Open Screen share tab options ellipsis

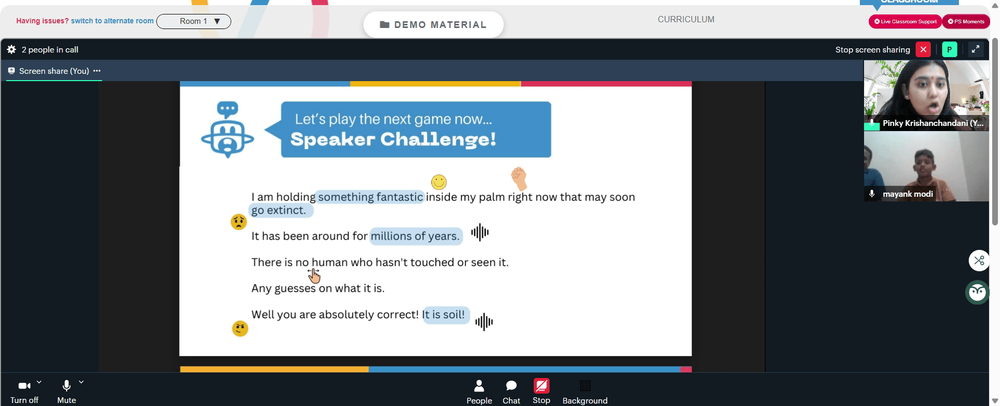[x=97, y=71]
